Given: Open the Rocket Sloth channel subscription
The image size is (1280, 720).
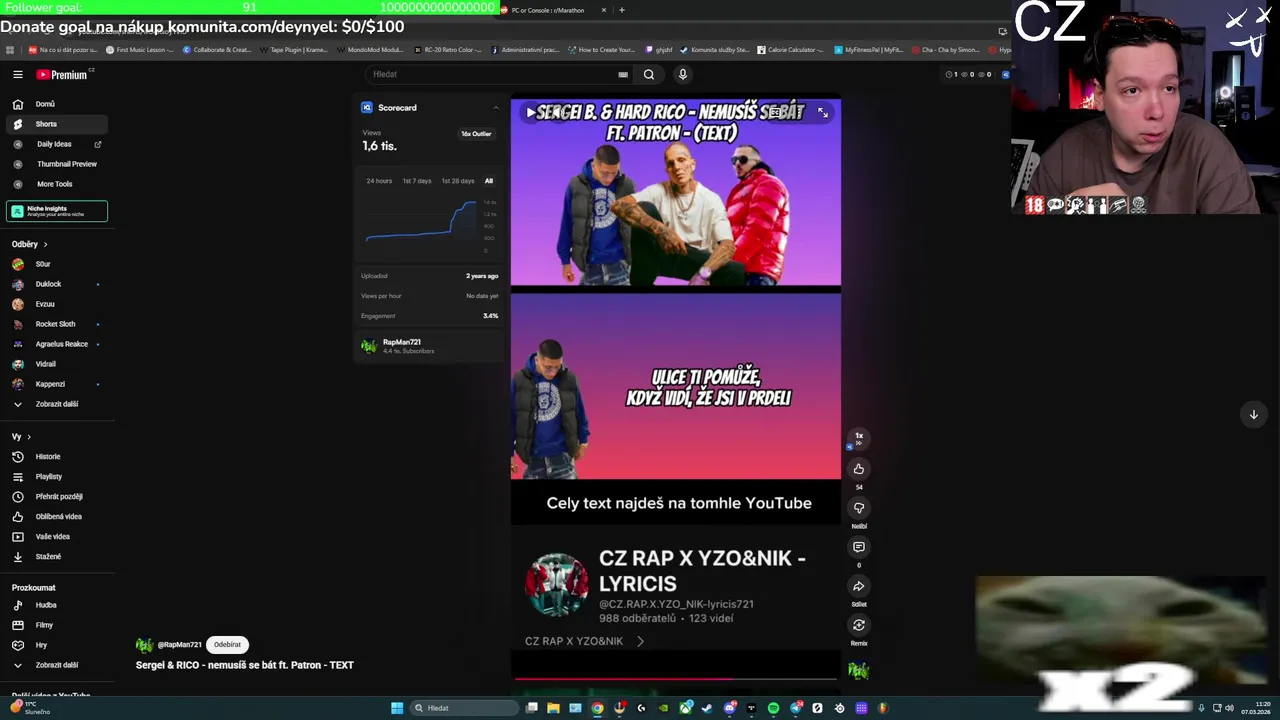Looking at the screenshot, I should click(56, 324).
